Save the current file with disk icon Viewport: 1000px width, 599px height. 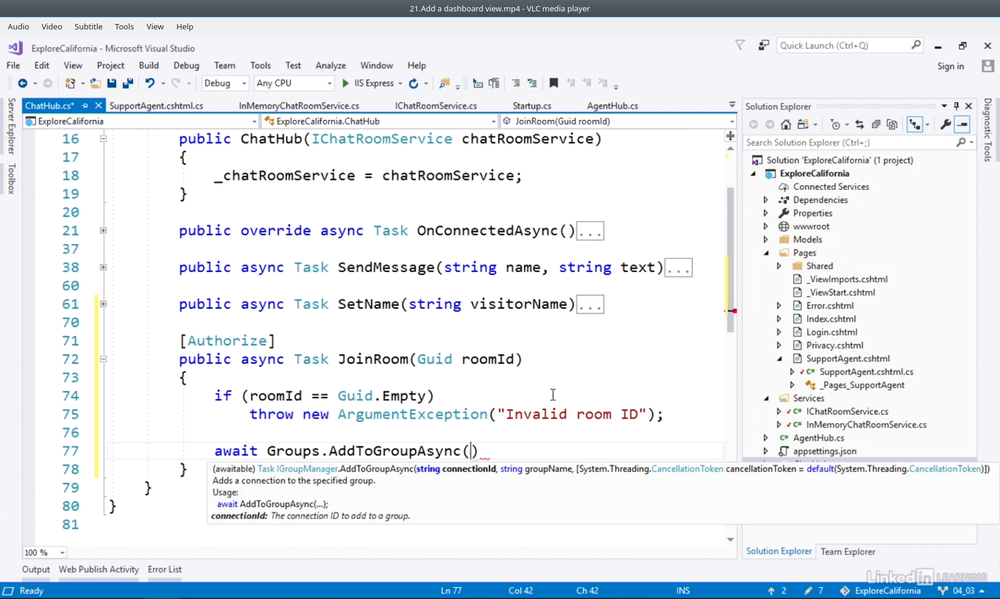click(112, 84)
